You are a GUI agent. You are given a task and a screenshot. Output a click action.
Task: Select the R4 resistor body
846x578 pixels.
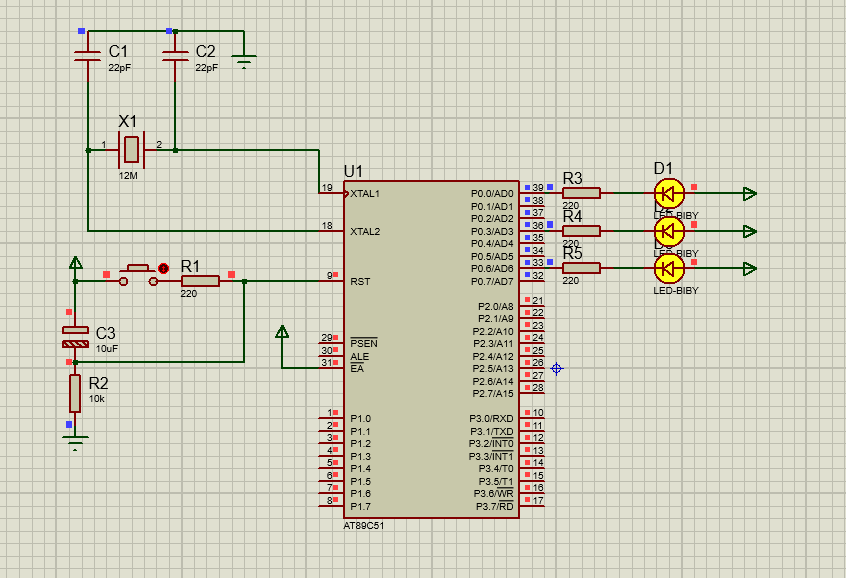click(x=581, y=231)
